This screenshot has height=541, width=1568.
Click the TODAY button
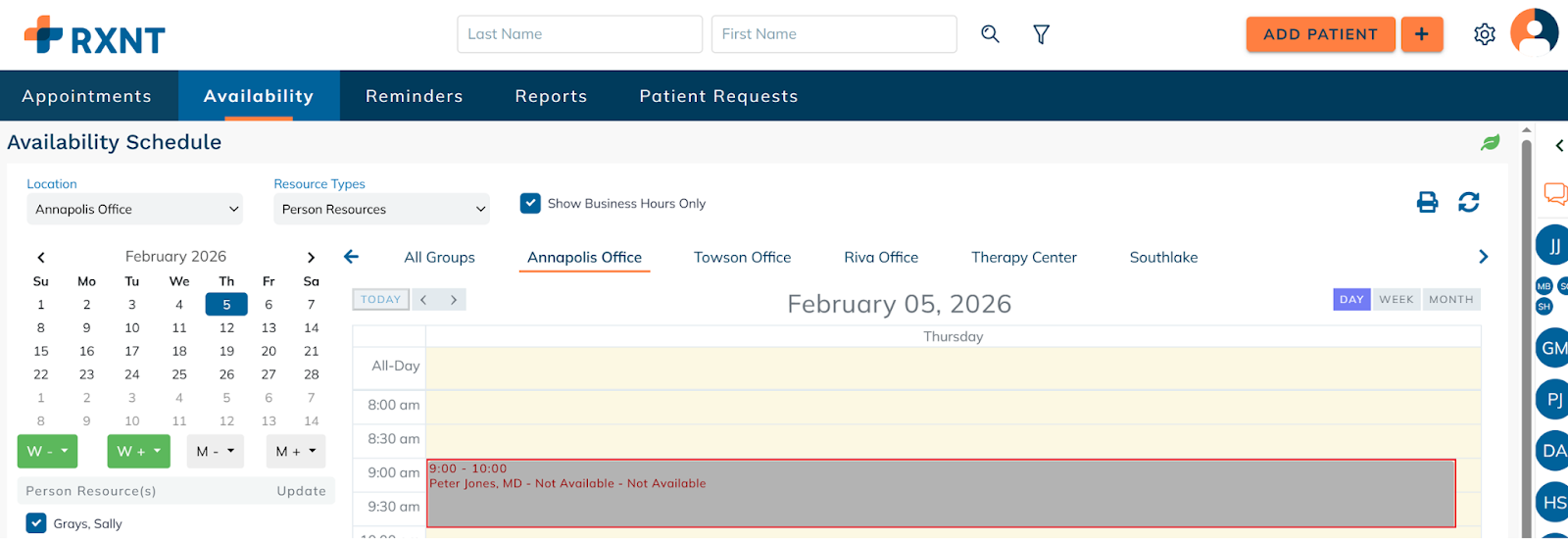380,300
